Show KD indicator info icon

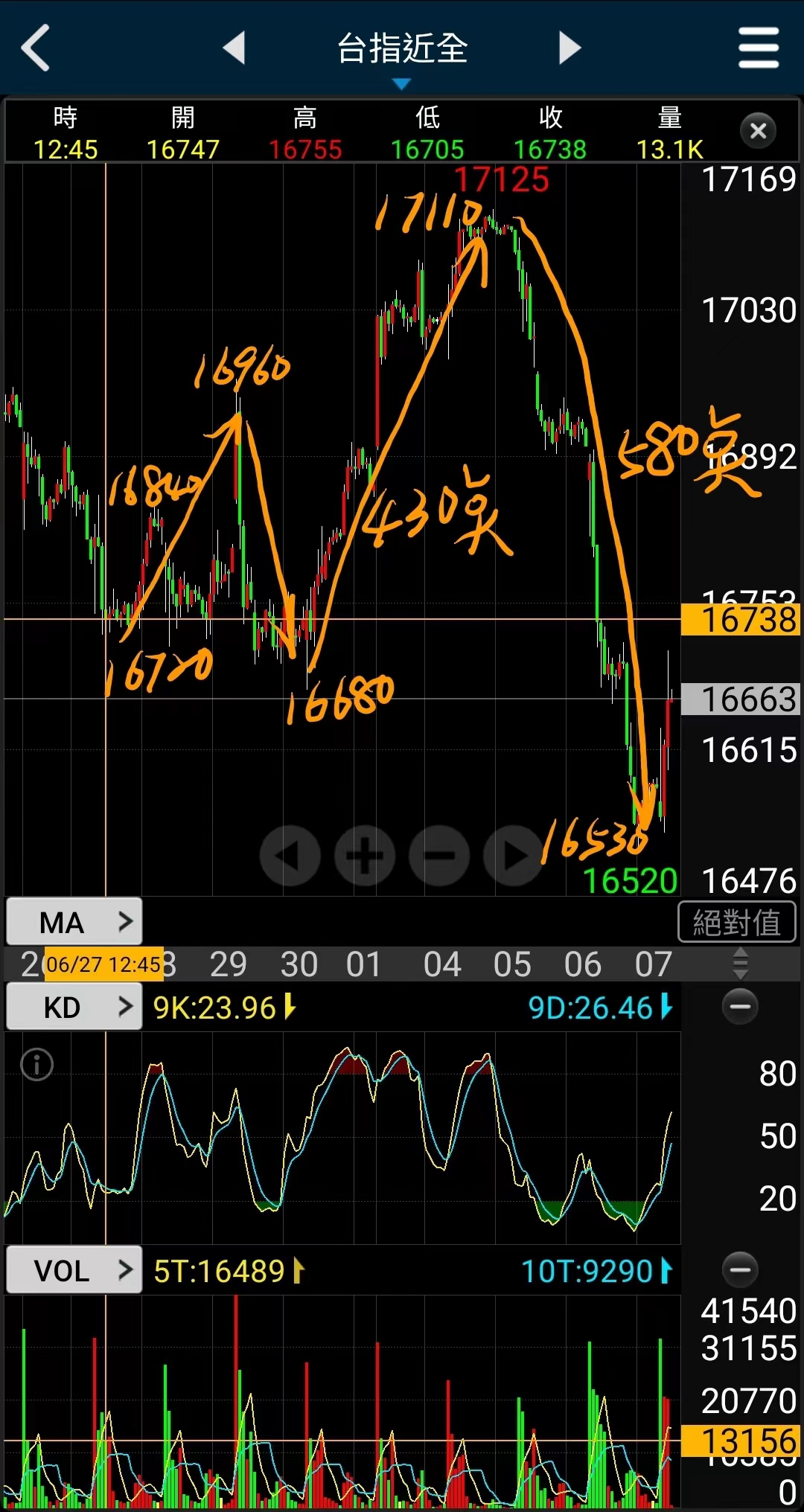click(x=37, y=1064)
